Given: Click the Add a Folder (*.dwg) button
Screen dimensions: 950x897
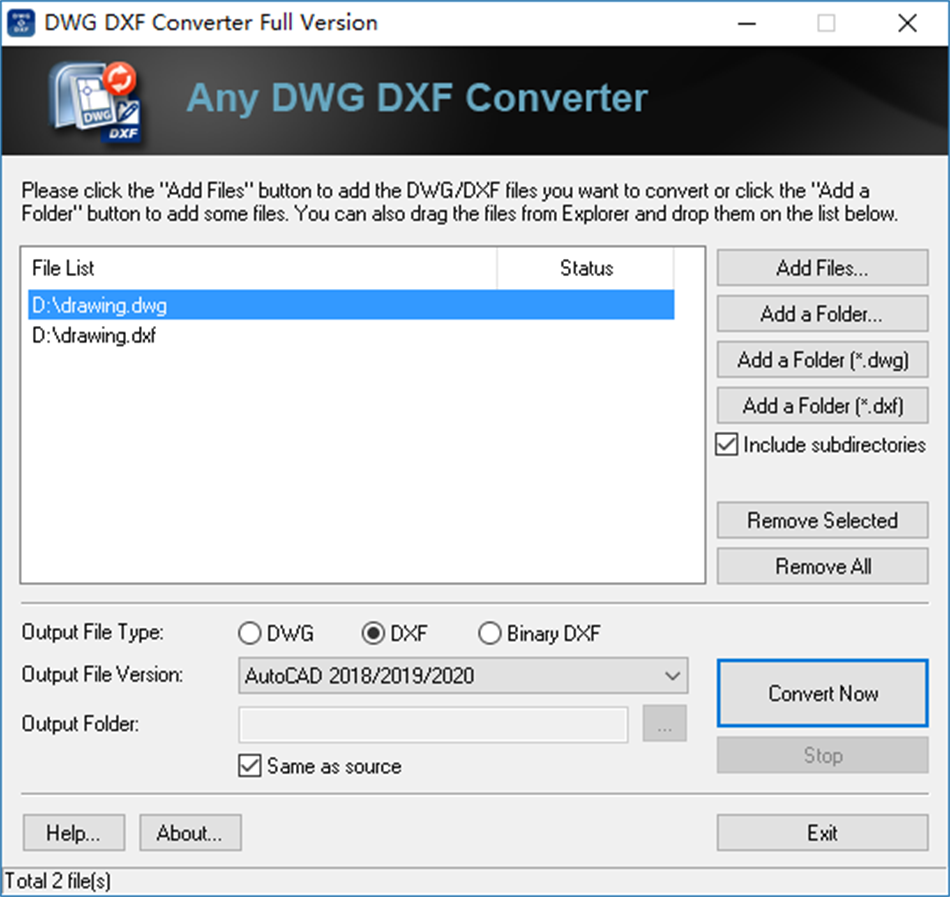Looking at the screenshot, I should (822, 360).
